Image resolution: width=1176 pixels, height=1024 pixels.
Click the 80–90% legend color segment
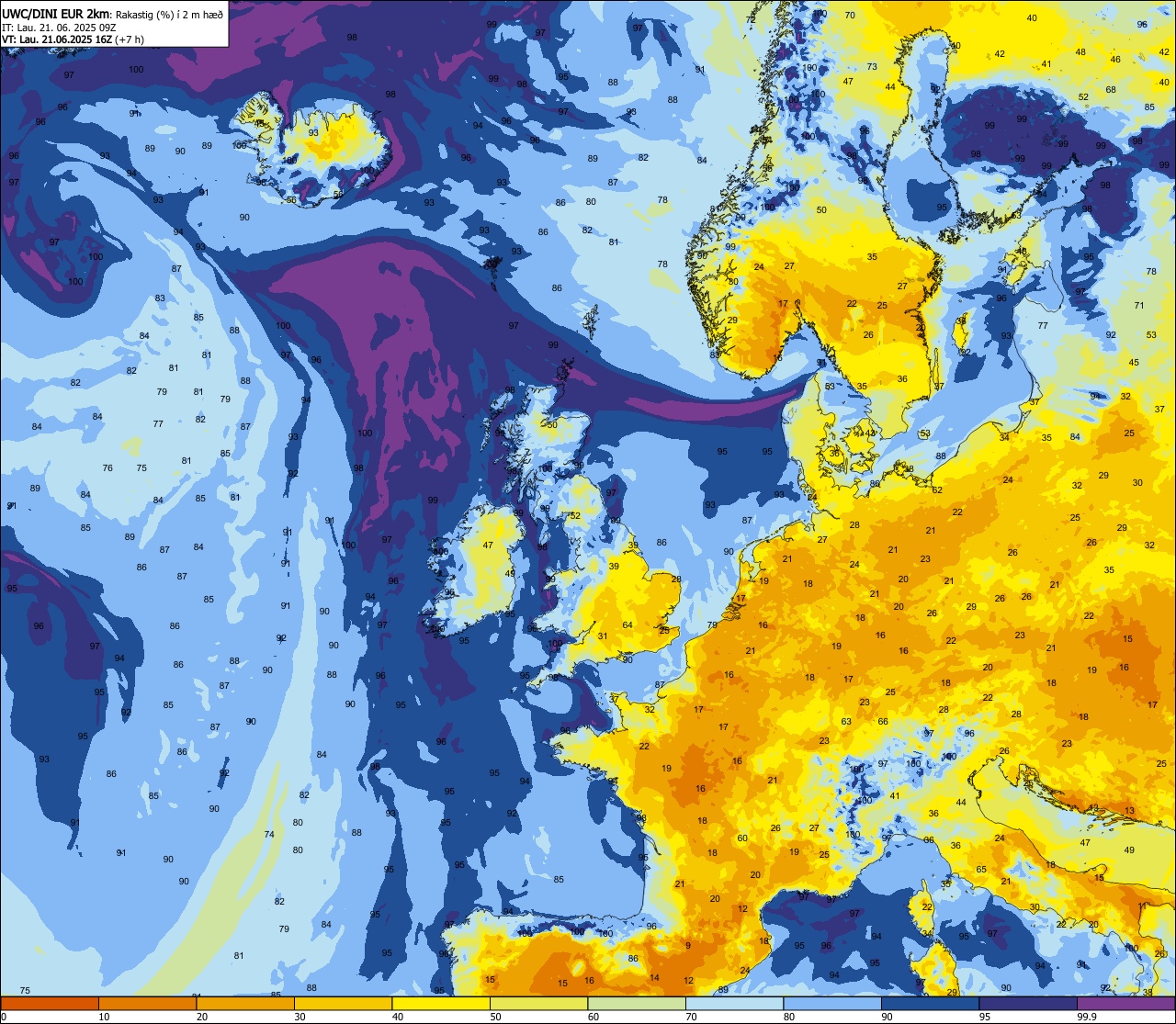pyautogui.click(x=832, y=1004)
